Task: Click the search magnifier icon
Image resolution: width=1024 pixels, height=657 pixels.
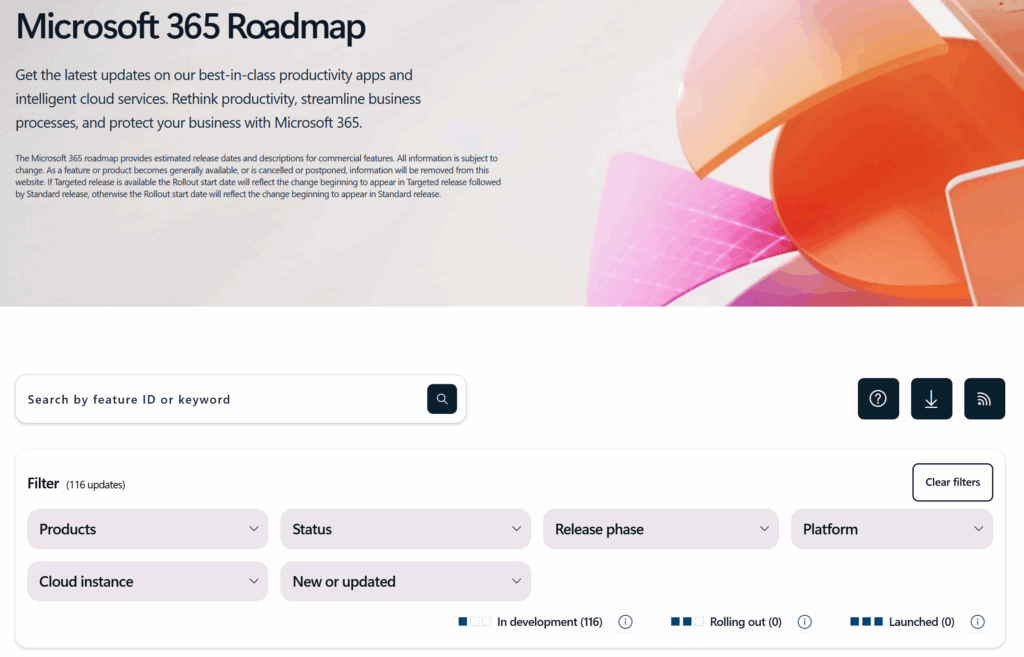Action: pyautogui.click(x=441, y=398)
